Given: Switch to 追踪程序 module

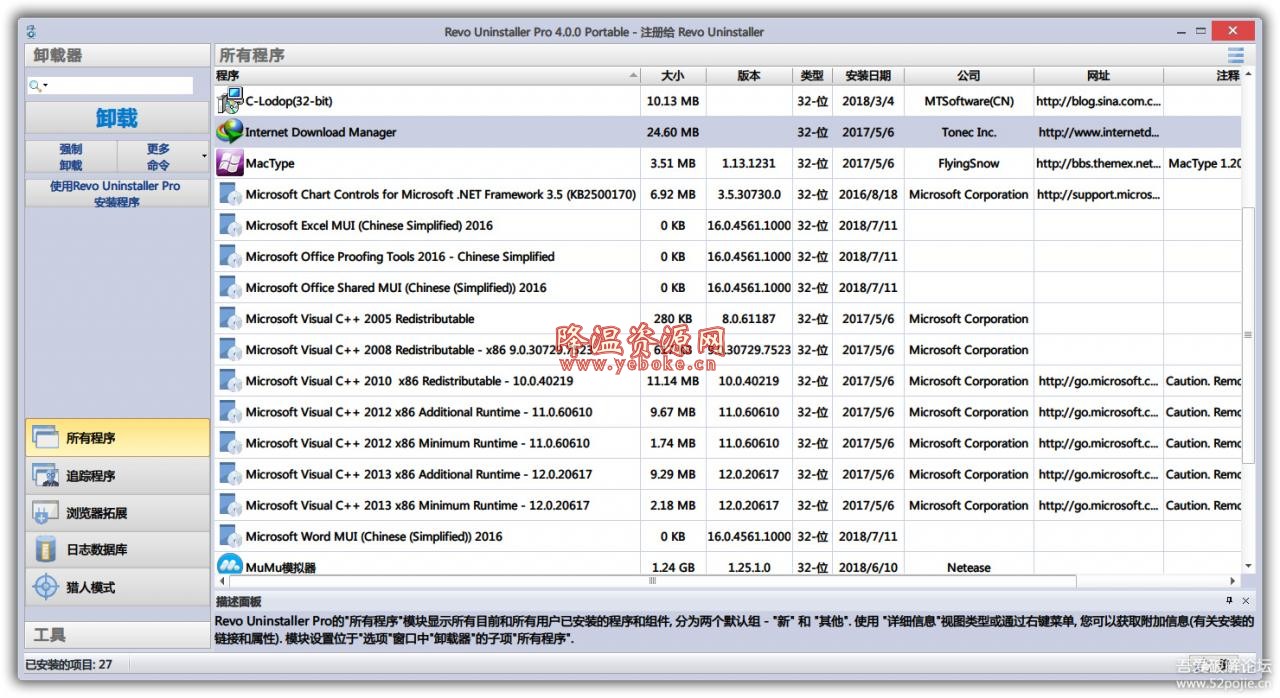Looking at the screenshot, I should coord(117,475).
